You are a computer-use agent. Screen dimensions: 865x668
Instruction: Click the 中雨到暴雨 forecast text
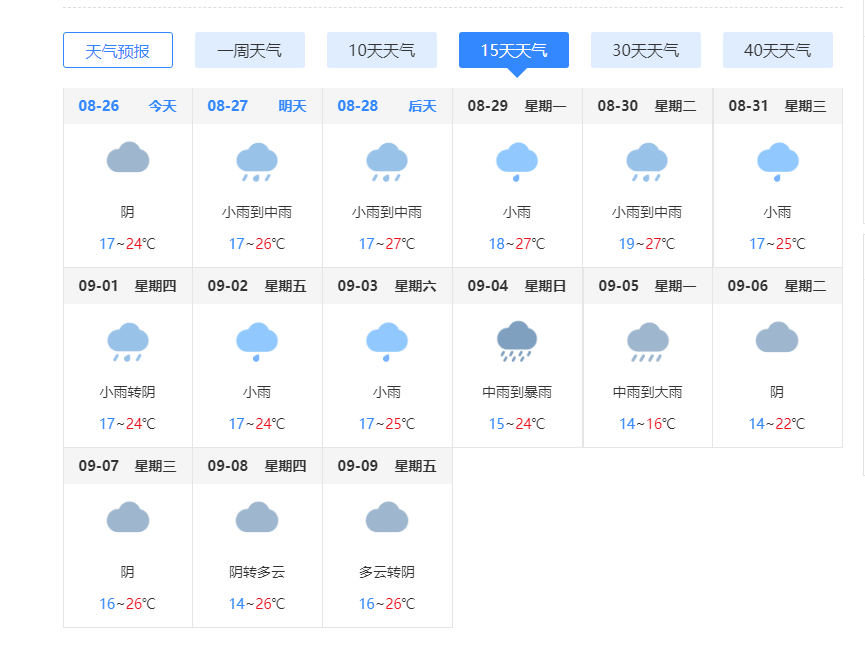pyautogui.click(x=517, y=392)
